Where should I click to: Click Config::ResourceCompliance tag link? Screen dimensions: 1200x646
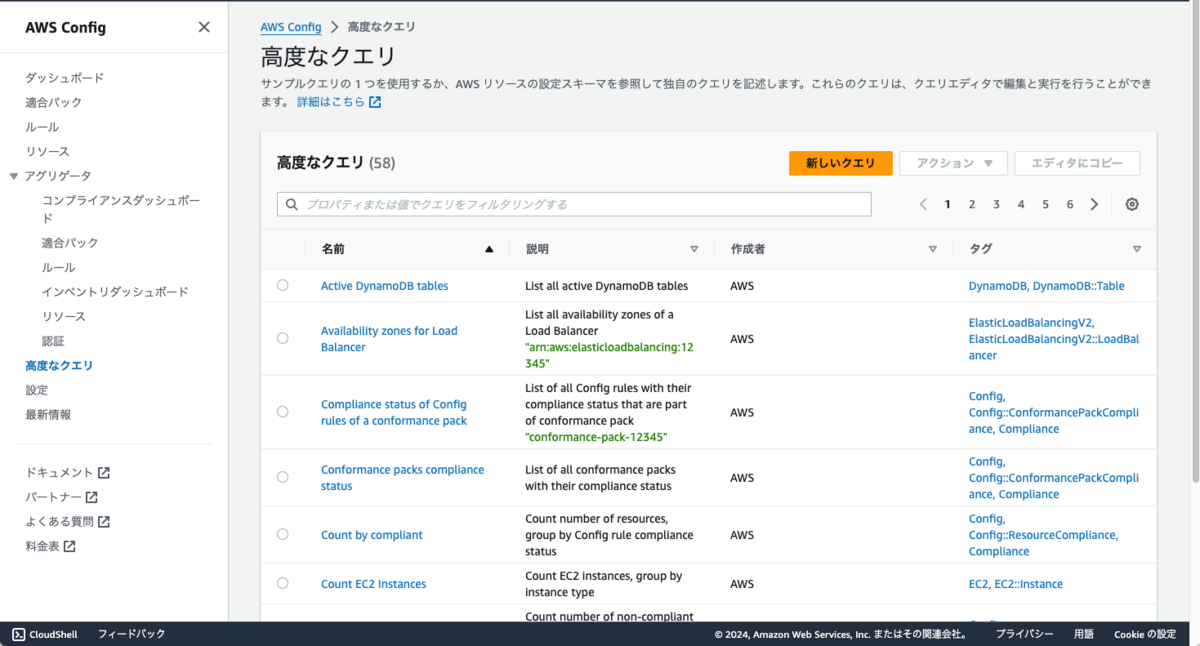pos(1042,535)
